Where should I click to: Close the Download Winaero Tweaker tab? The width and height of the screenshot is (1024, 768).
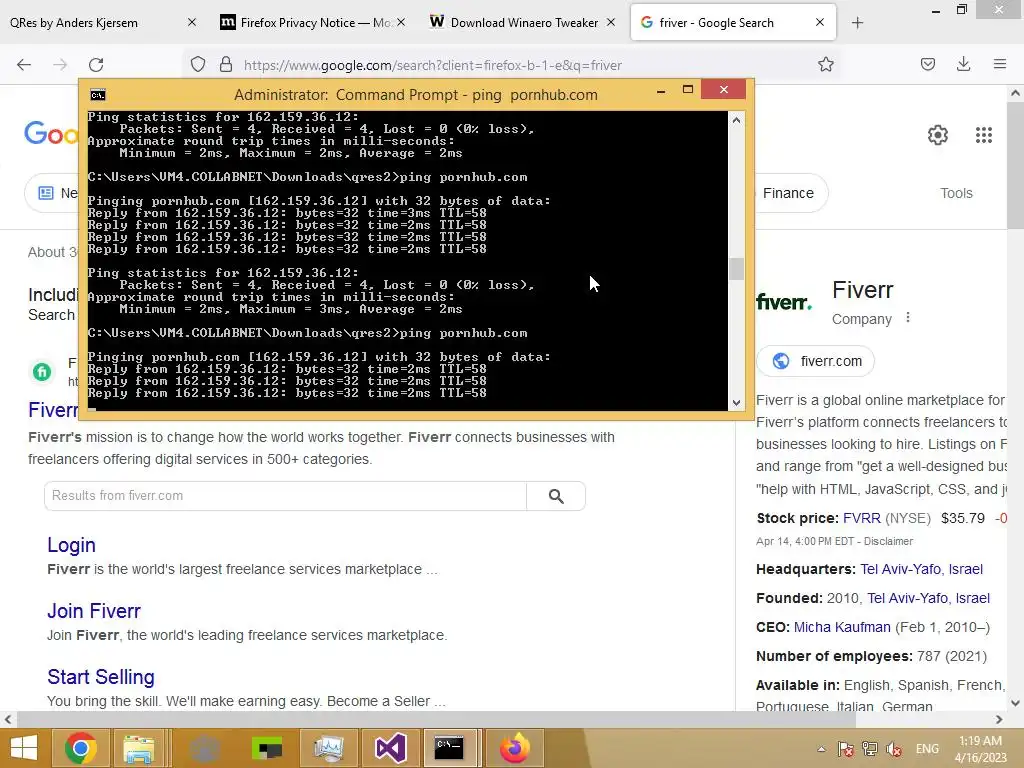611,22
